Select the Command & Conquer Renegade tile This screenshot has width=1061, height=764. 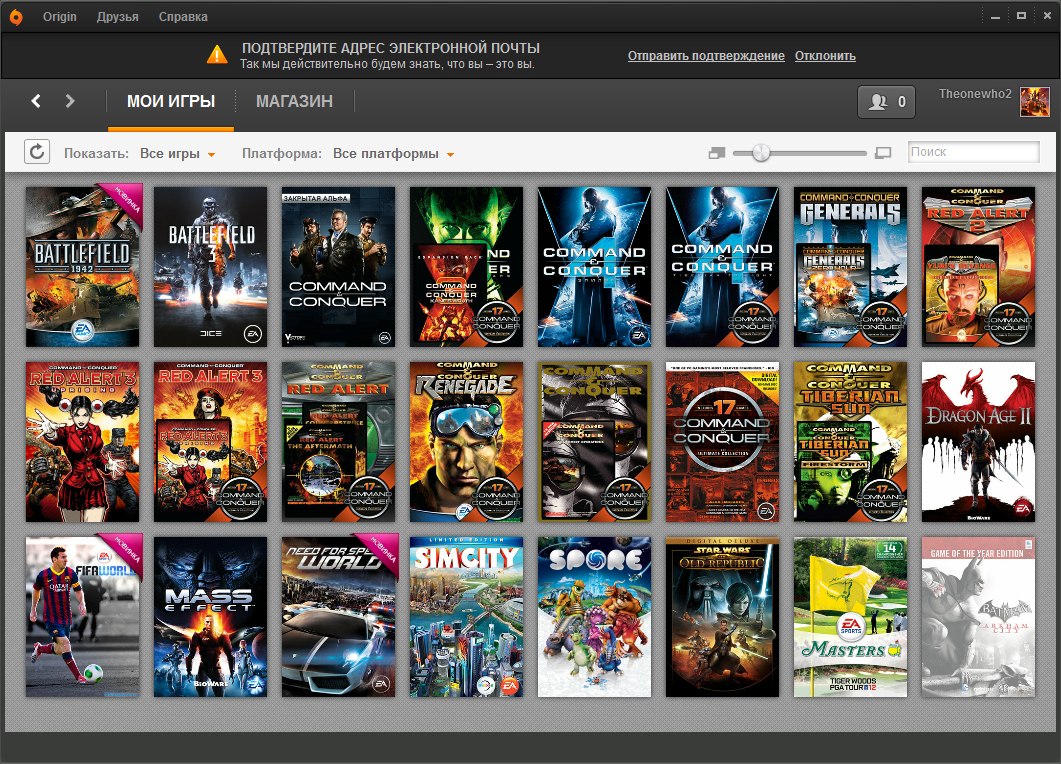(x=466, y=442)
